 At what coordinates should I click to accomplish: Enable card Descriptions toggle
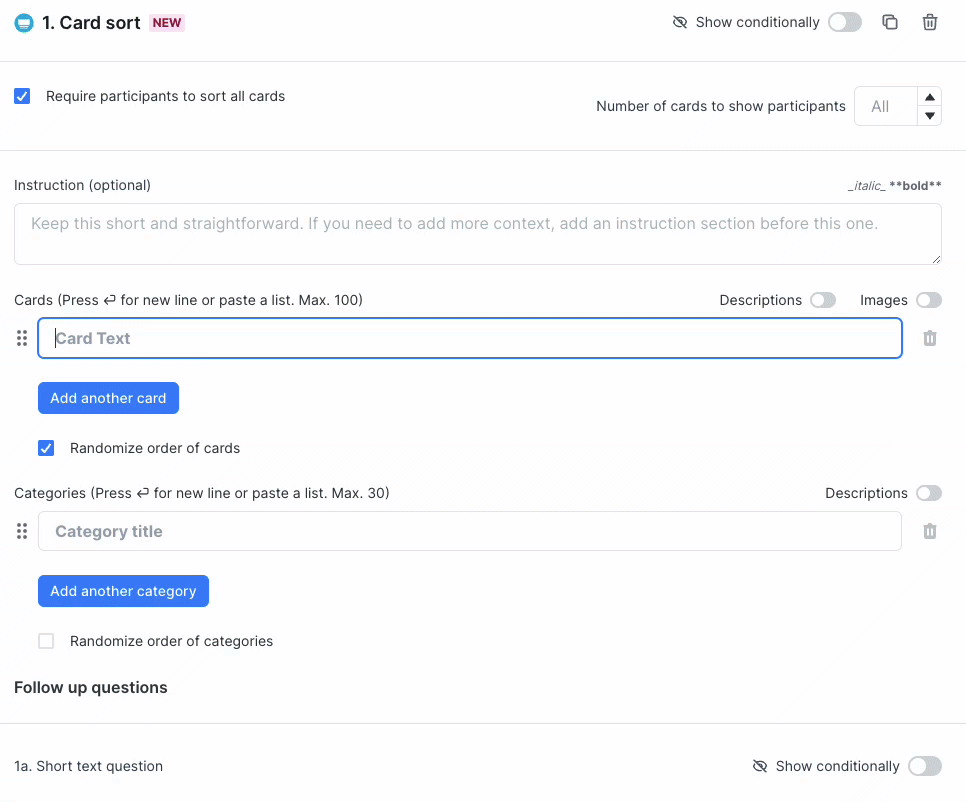click(823, 300)
